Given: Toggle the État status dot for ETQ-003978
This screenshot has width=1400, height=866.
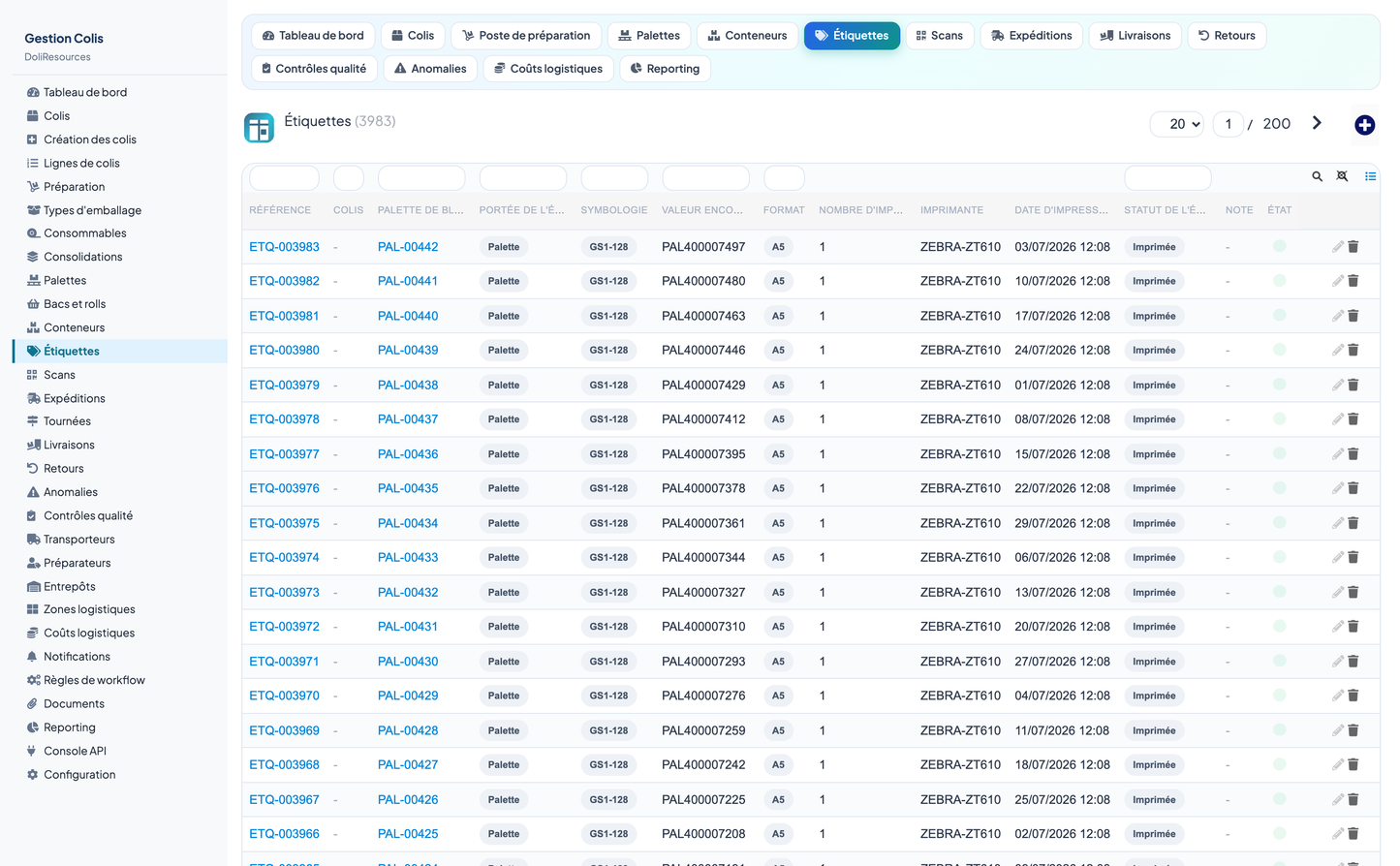Looking at the screenshot, I should click(x=1280, y=418).
